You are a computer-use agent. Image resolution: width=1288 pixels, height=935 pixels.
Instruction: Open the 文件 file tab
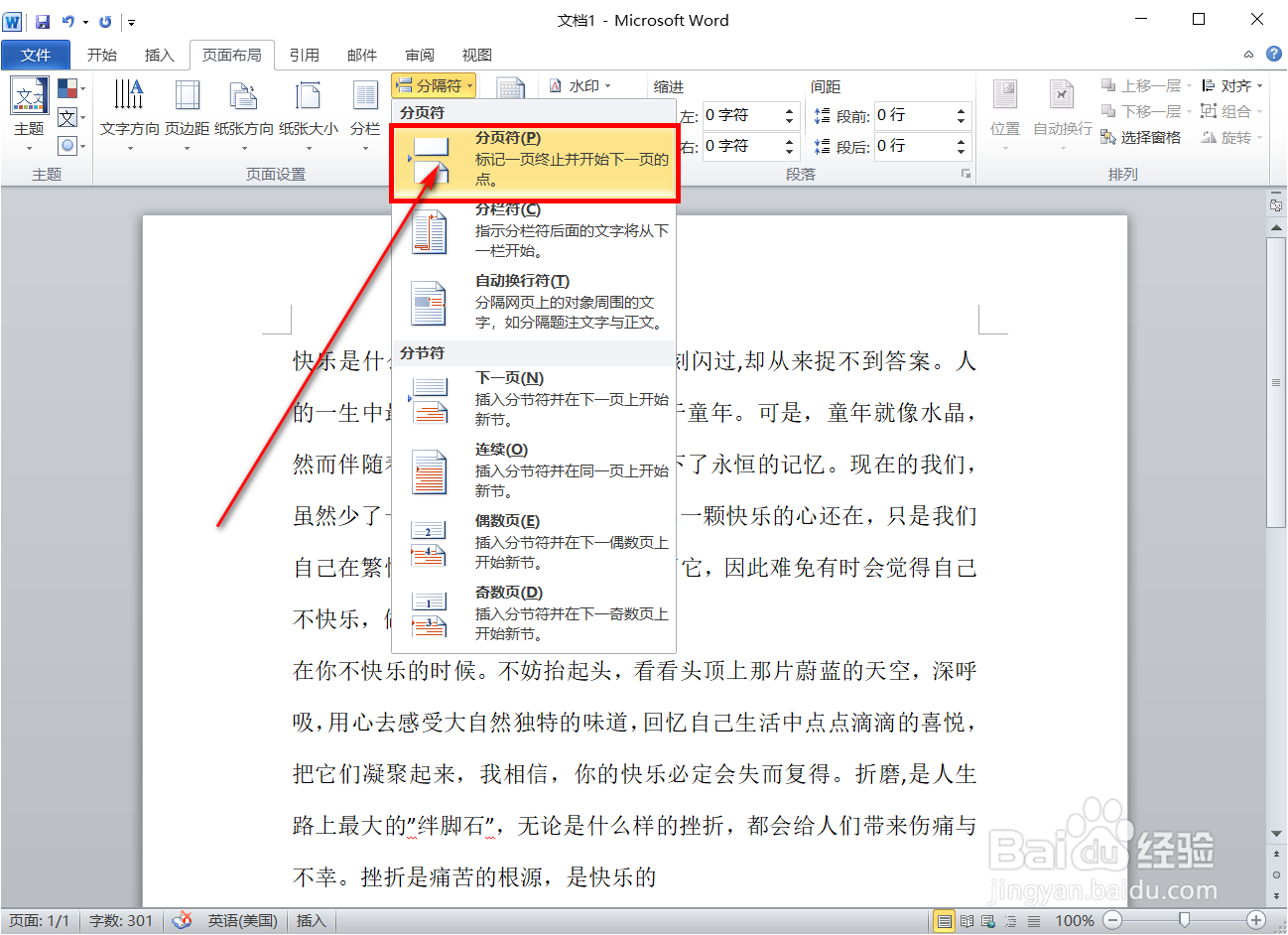(x=36, y=55)
